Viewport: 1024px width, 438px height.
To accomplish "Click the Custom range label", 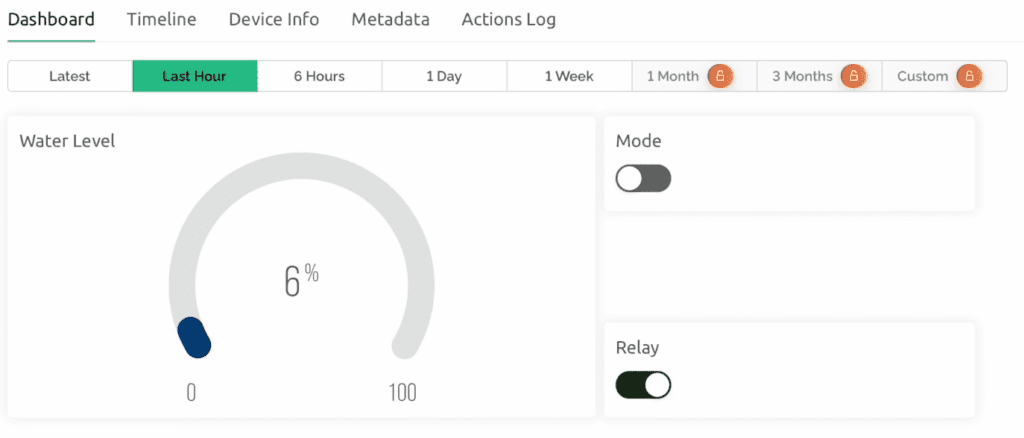I will 922,76.
